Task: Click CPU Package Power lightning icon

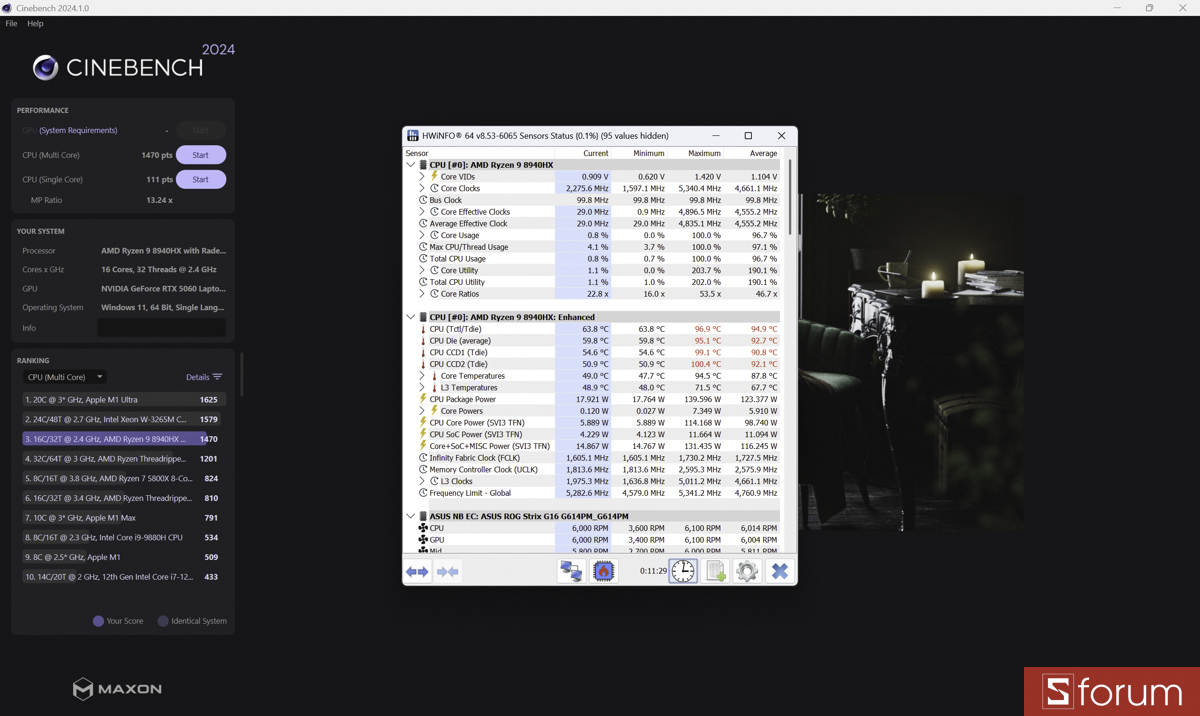Action: (423, 399)
